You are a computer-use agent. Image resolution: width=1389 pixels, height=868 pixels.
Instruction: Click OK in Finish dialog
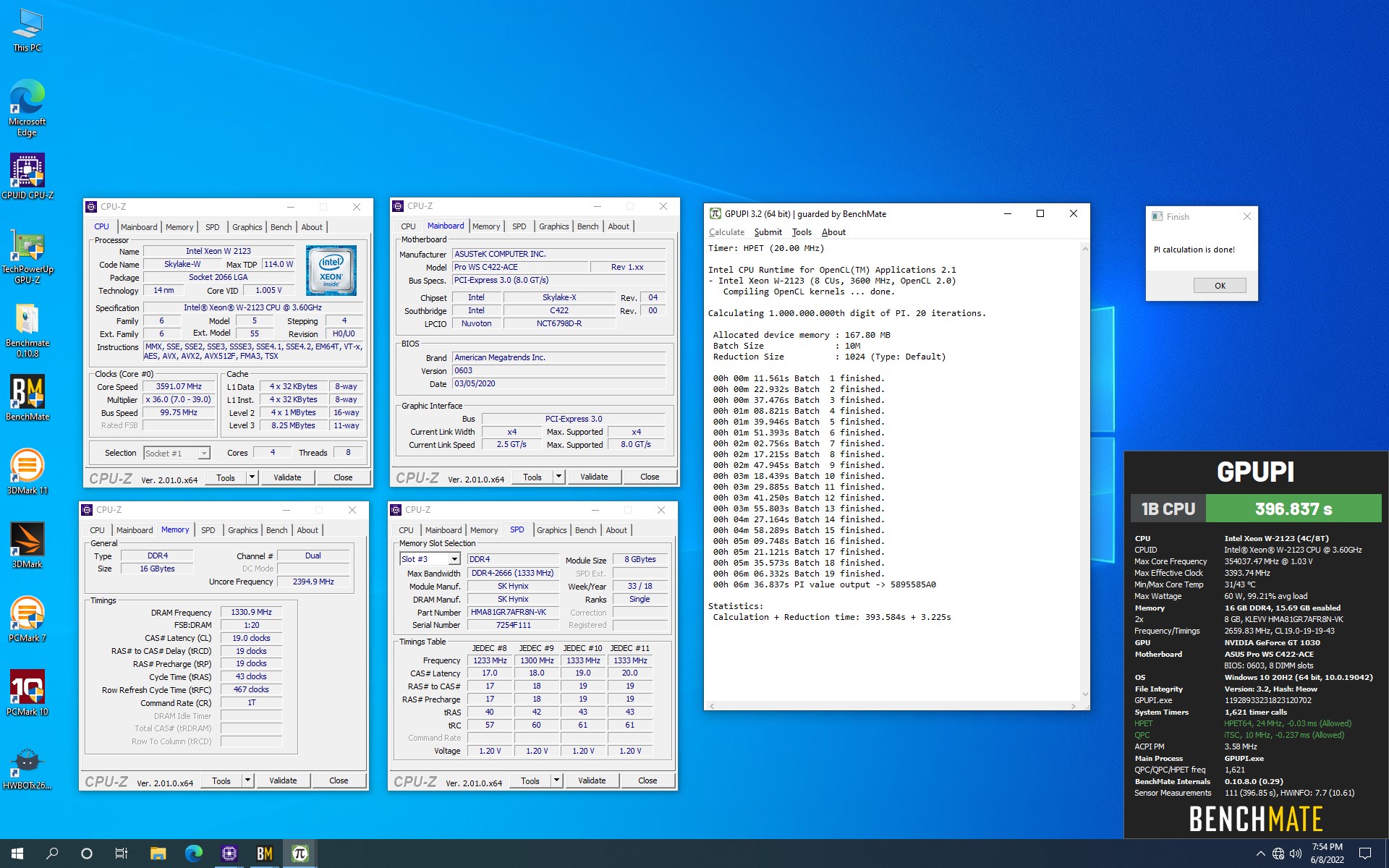1220,286
